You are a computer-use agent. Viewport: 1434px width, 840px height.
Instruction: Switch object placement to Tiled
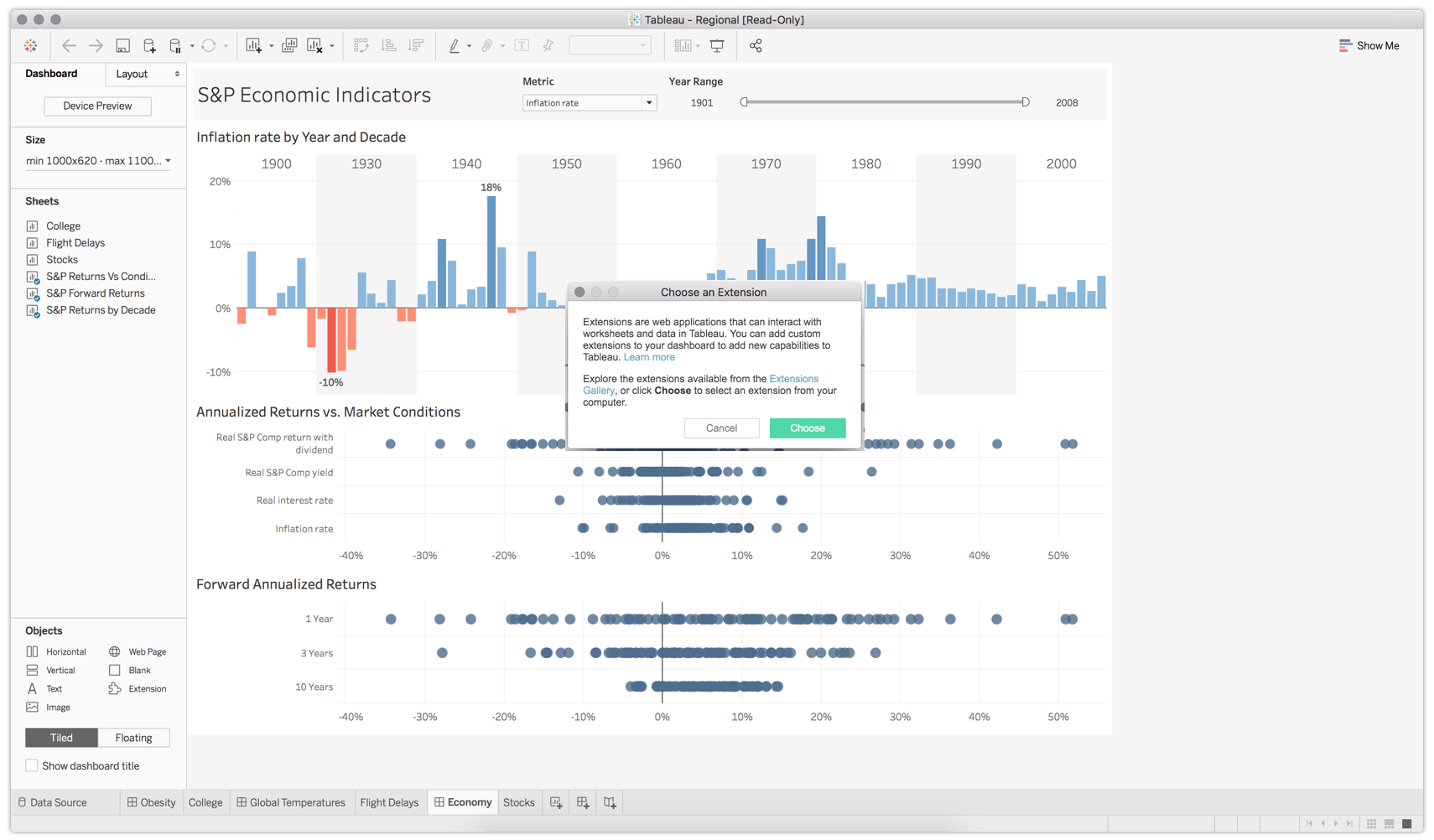[61, 738]
